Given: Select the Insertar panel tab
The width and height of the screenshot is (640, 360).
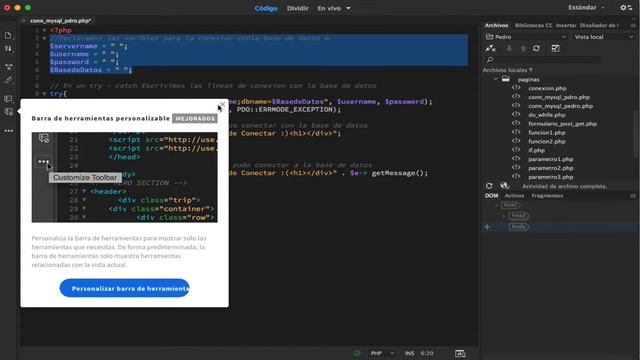Looking at the screenshot, I should 566,25.
